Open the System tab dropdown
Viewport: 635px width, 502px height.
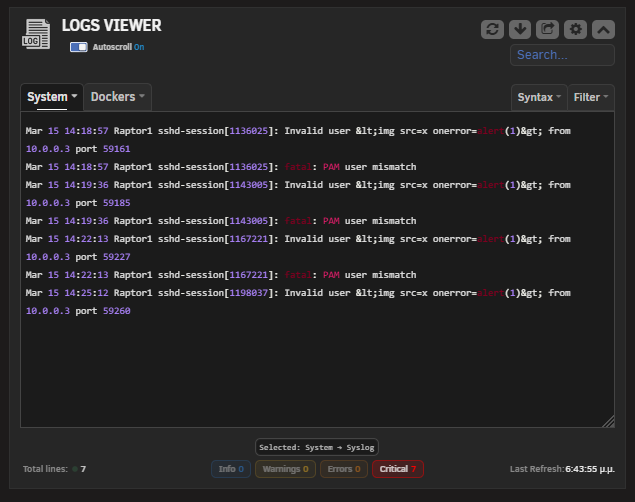(52, 97)
